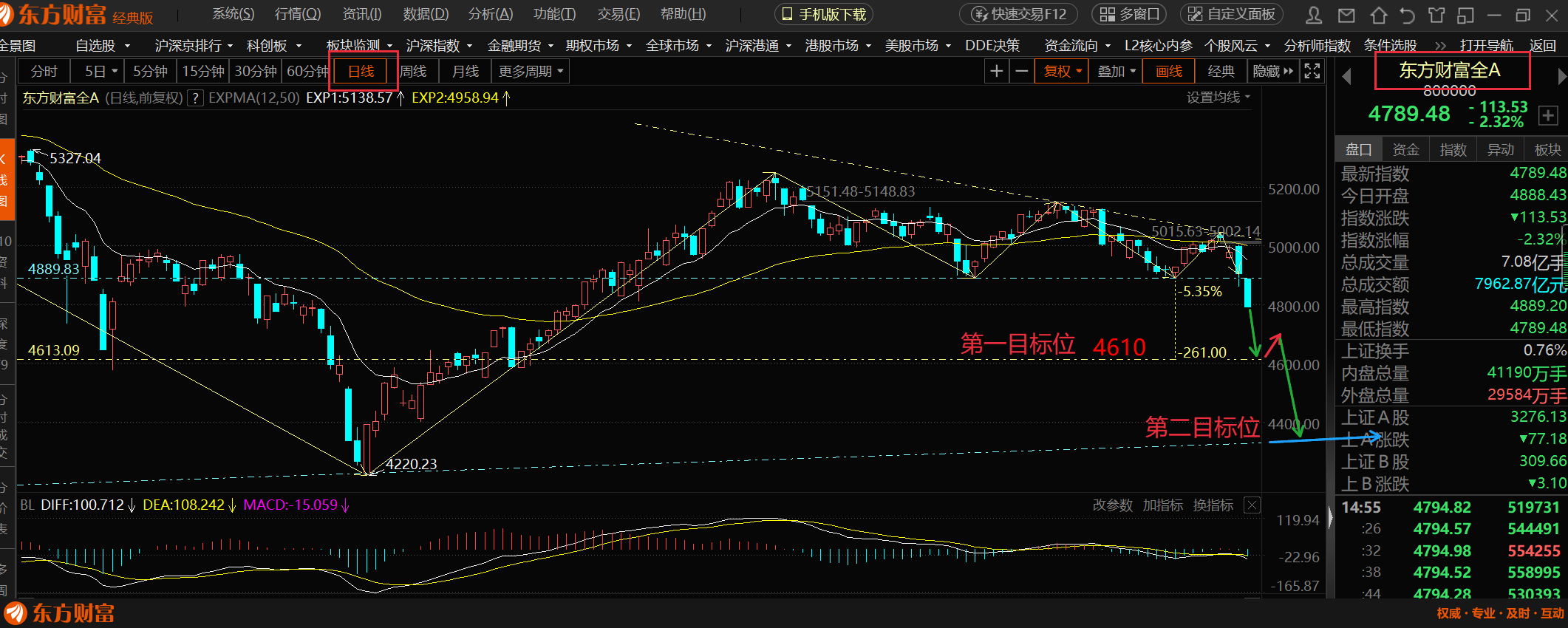
Task: Open the user account icon
Action: (x=1315, y=15)
